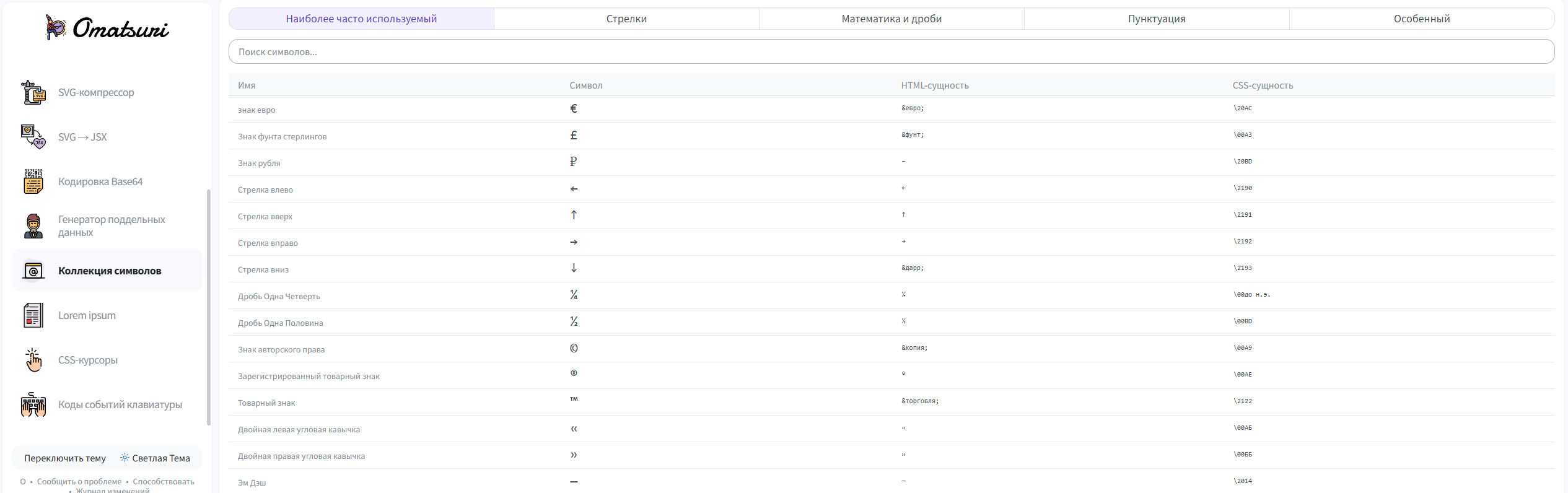
Task: Open the SVG → JSX converter icon
Action: coord(33,137)
